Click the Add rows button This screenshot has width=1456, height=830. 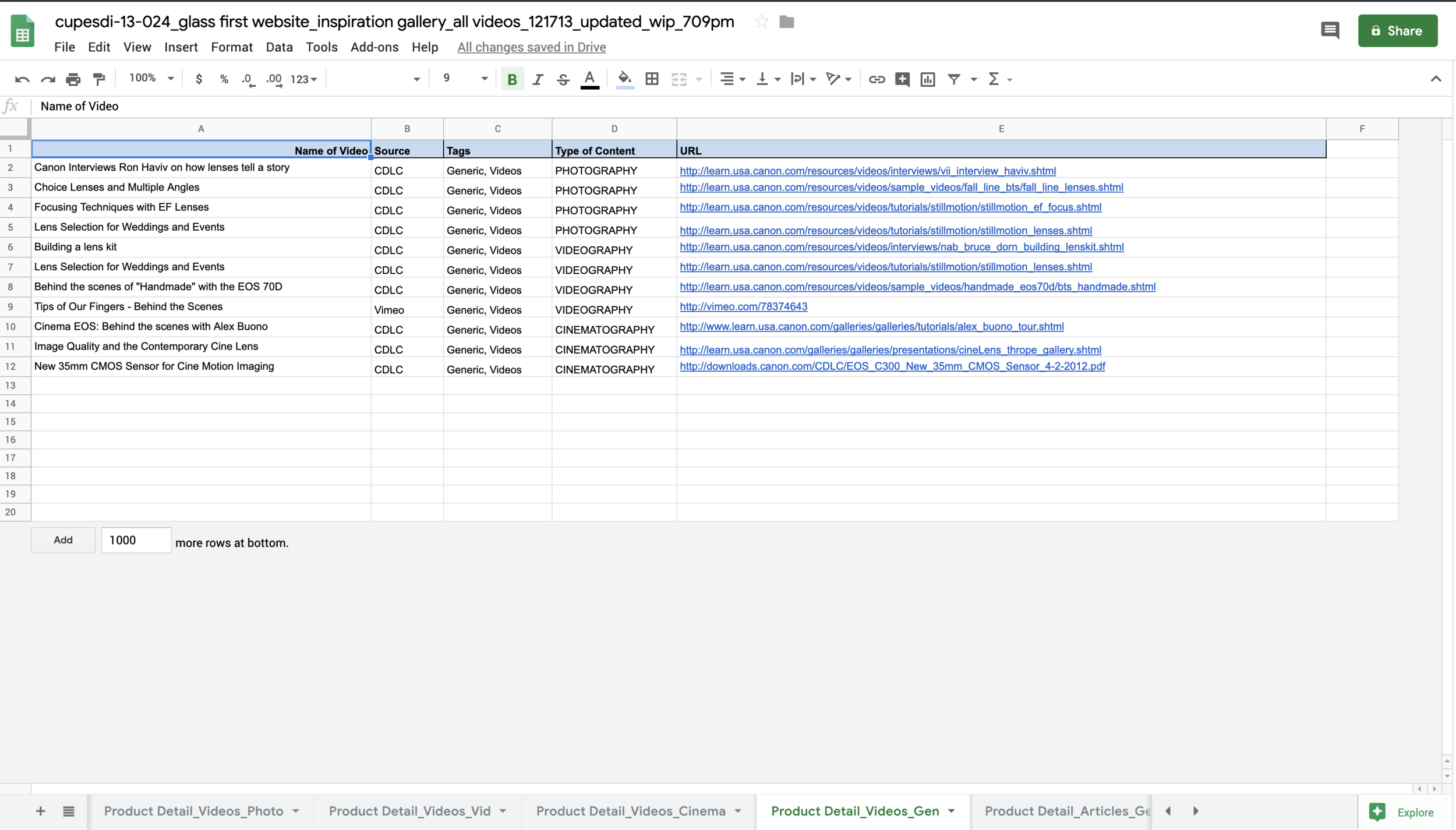(x=63, y=540)
